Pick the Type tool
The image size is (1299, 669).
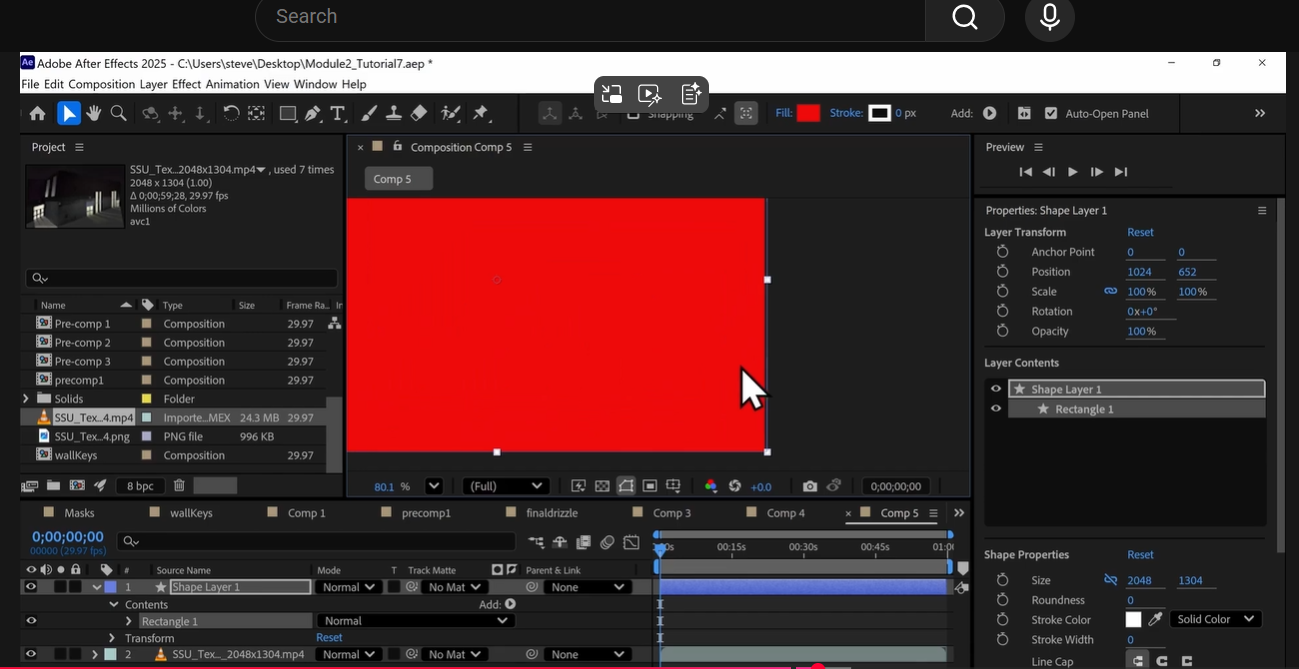[338, 113]
